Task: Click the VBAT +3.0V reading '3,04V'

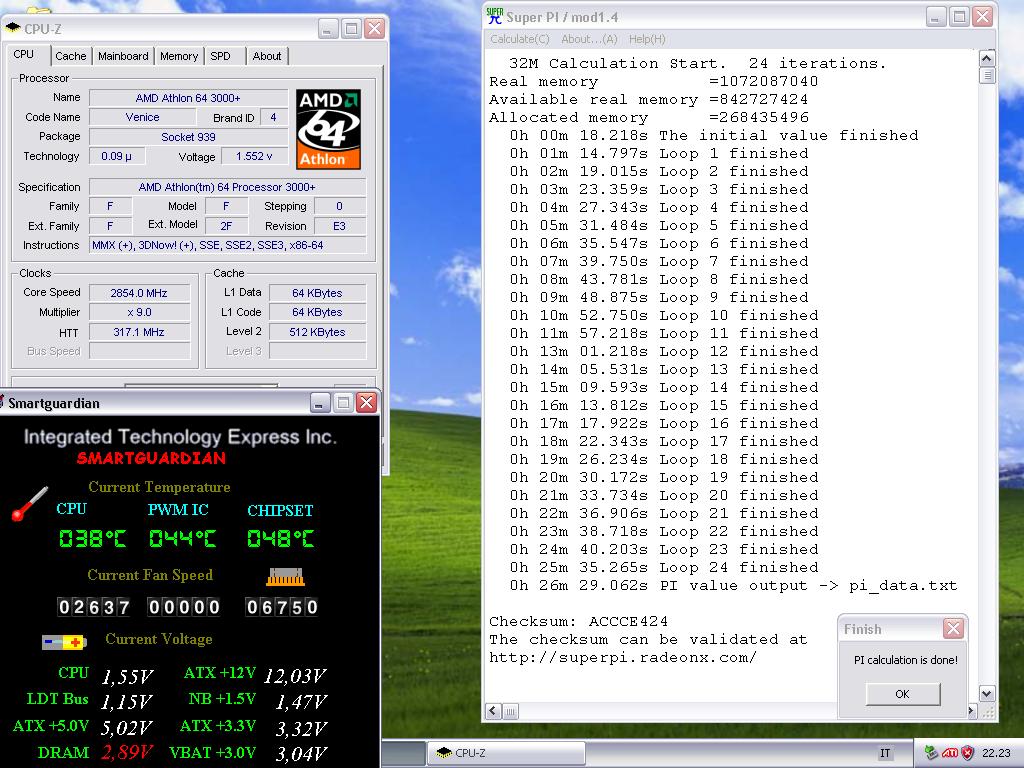Action: click(x=300, y=754)
